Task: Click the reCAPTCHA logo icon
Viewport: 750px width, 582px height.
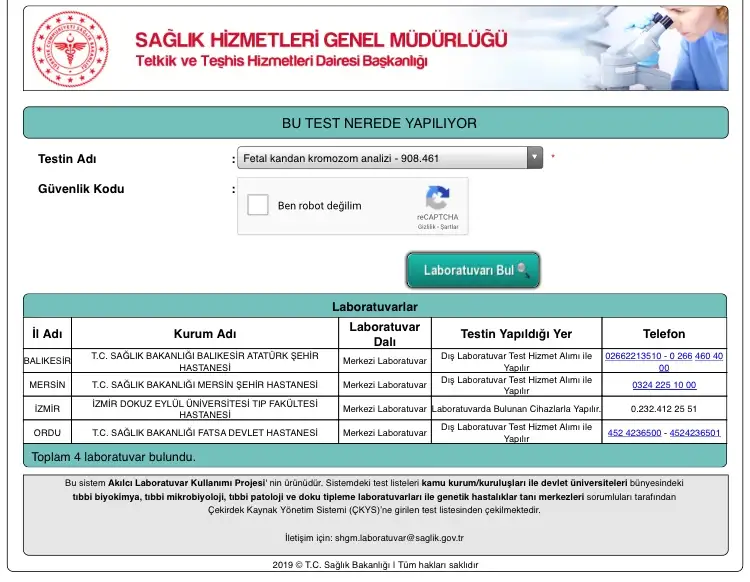Action: point(437,197)
